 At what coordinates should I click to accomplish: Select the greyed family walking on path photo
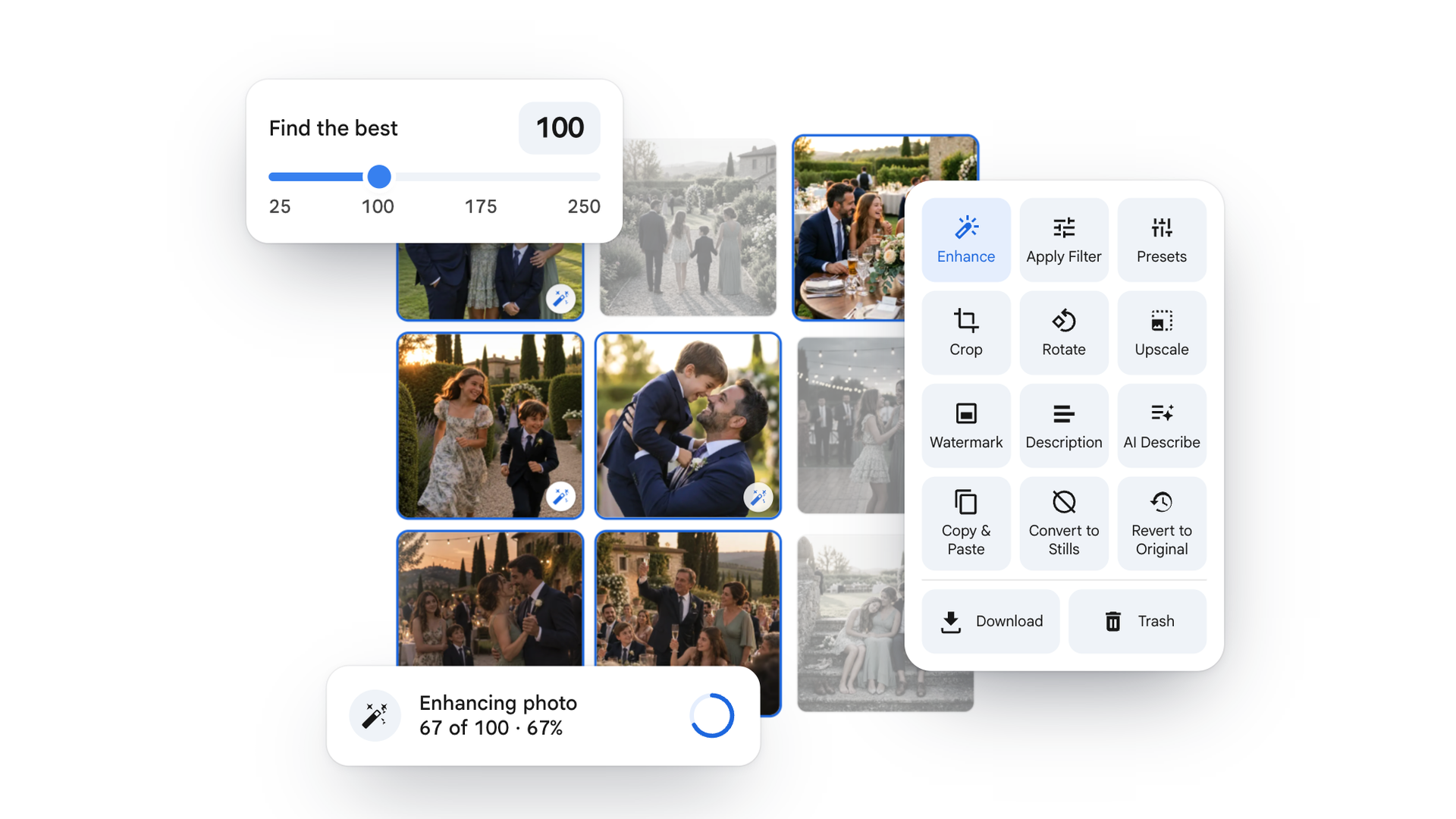point(688,227)
